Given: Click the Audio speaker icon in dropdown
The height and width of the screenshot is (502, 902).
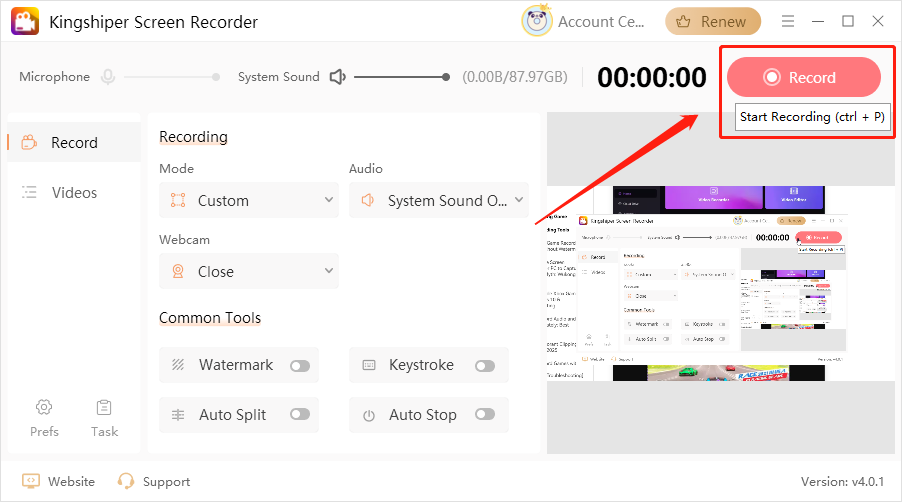Looking at the screenshot, I should [x=368, y=200].
